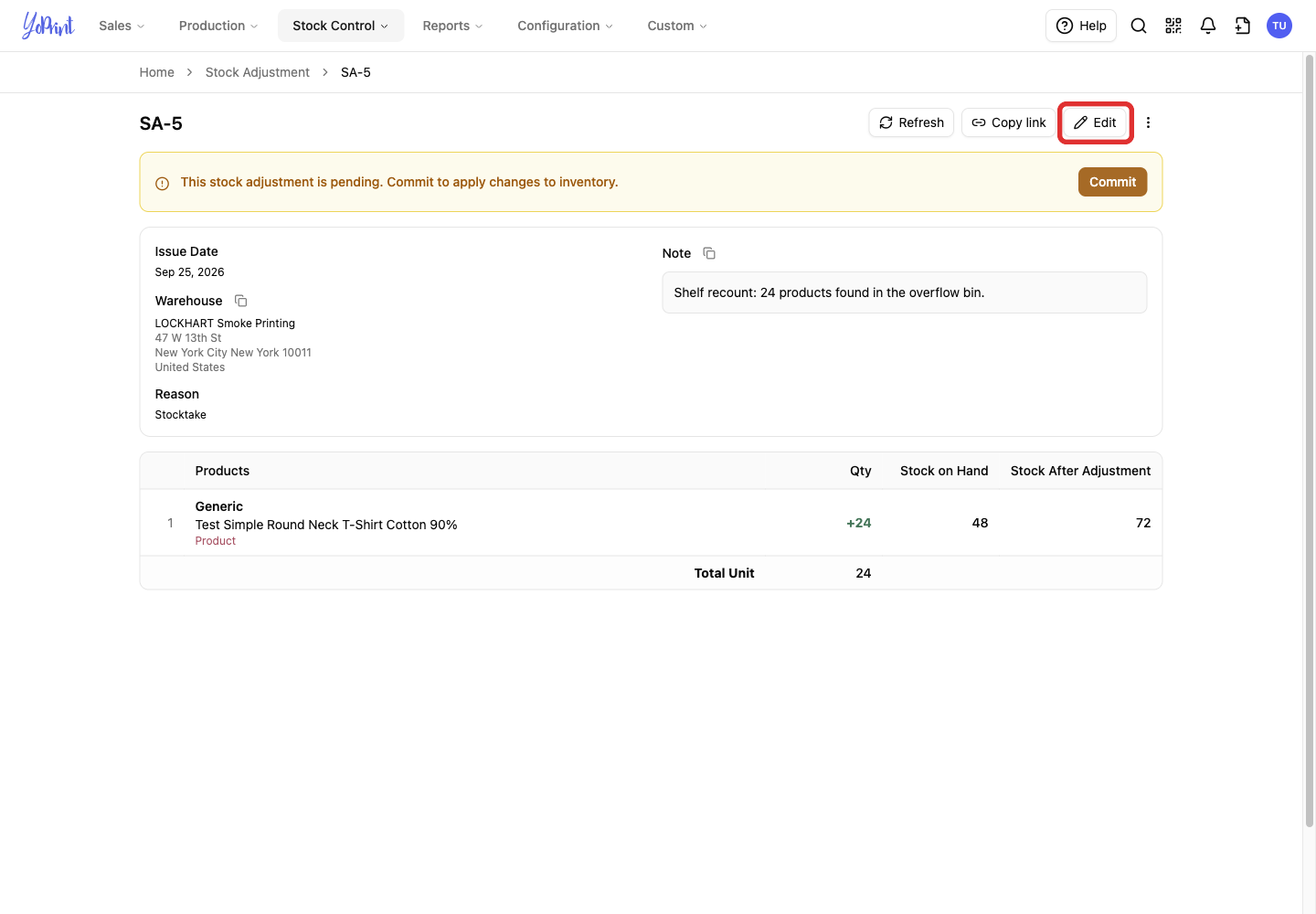Click the Help button

pyautogui.click(x=1081, y=26)
